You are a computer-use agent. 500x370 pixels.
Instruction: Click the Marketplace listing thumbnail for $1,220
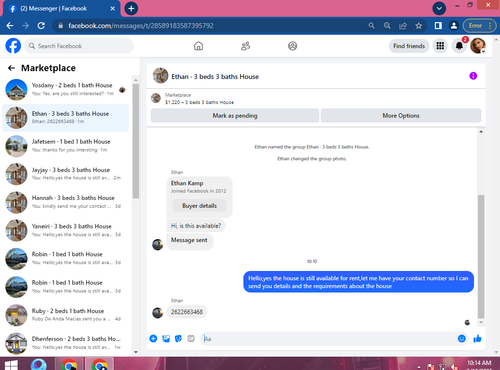(156, 98)
